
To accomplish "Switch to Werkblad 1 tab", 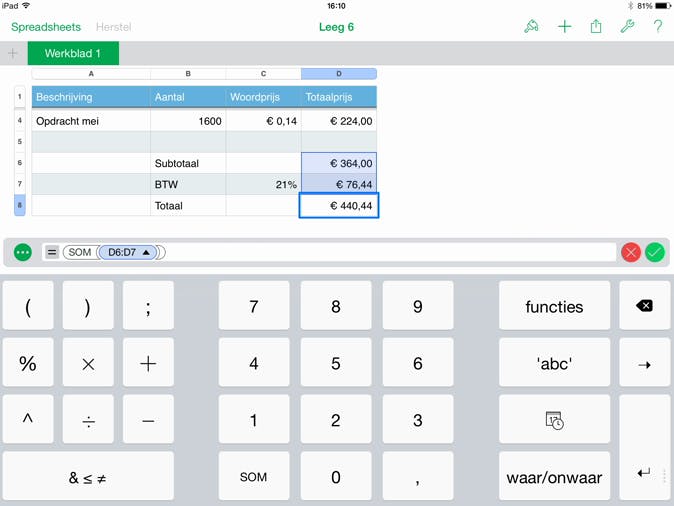I will tap(73, 53).
